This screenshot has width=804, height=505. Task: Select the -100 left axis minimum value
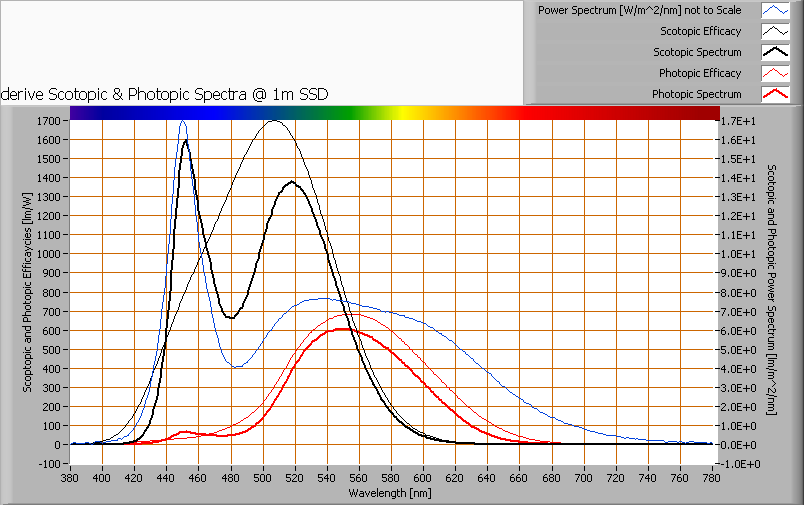coord(49,464)
